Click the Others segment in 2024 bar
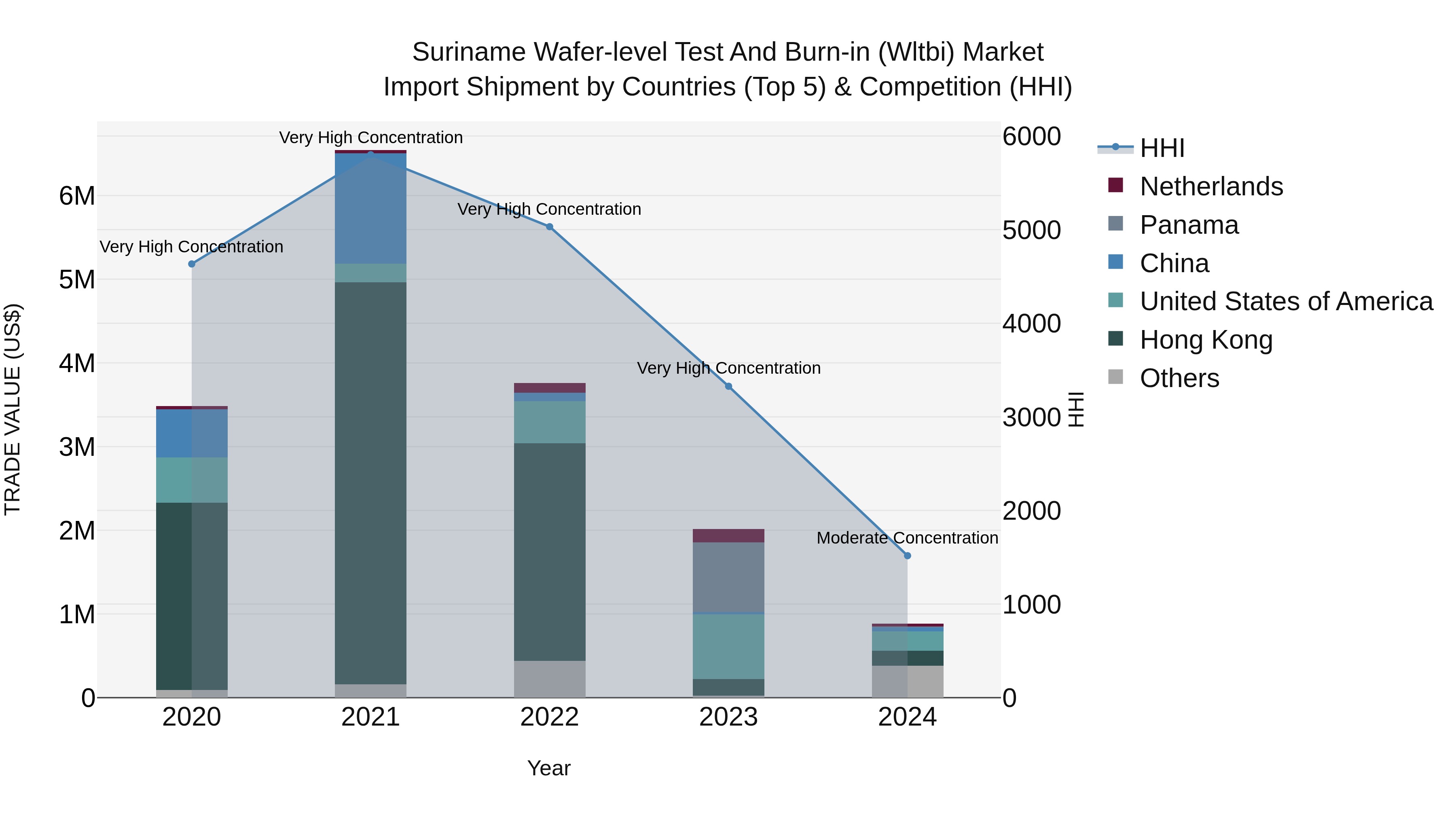The height and width of the screenshot is (819, 1456). pos(908,681)
